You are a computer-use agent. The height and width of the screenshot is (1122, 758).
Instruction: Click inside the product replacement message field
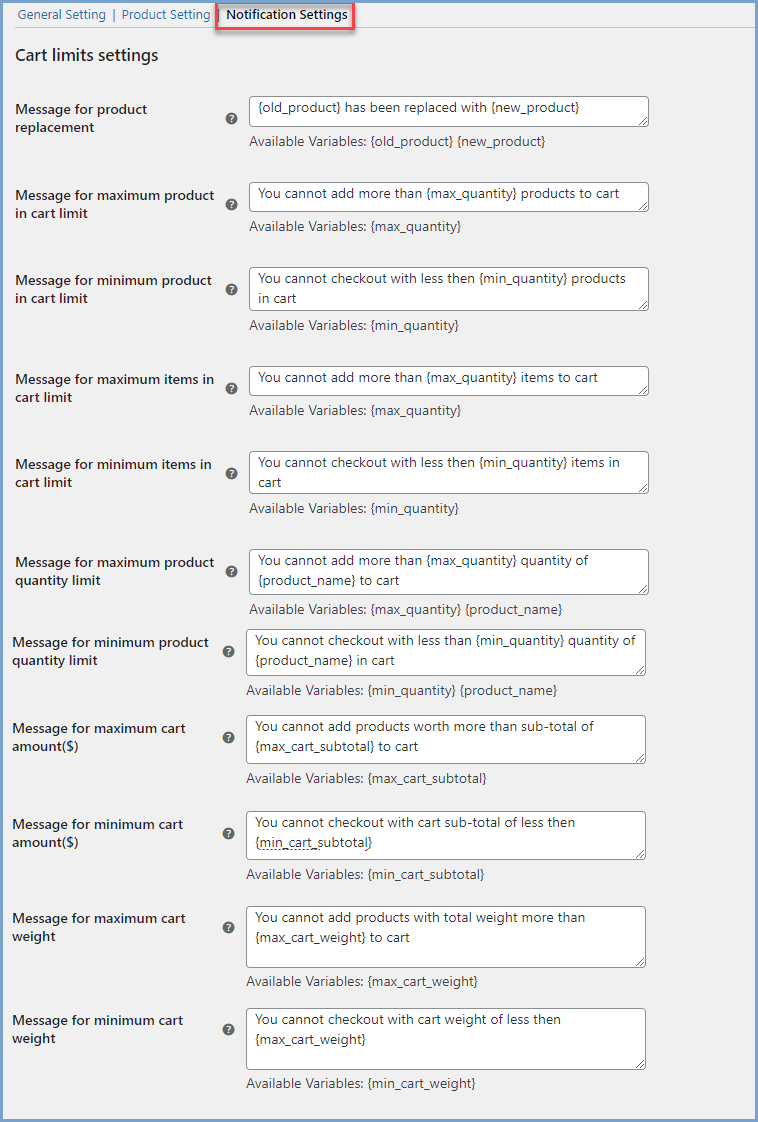(447, 111)
